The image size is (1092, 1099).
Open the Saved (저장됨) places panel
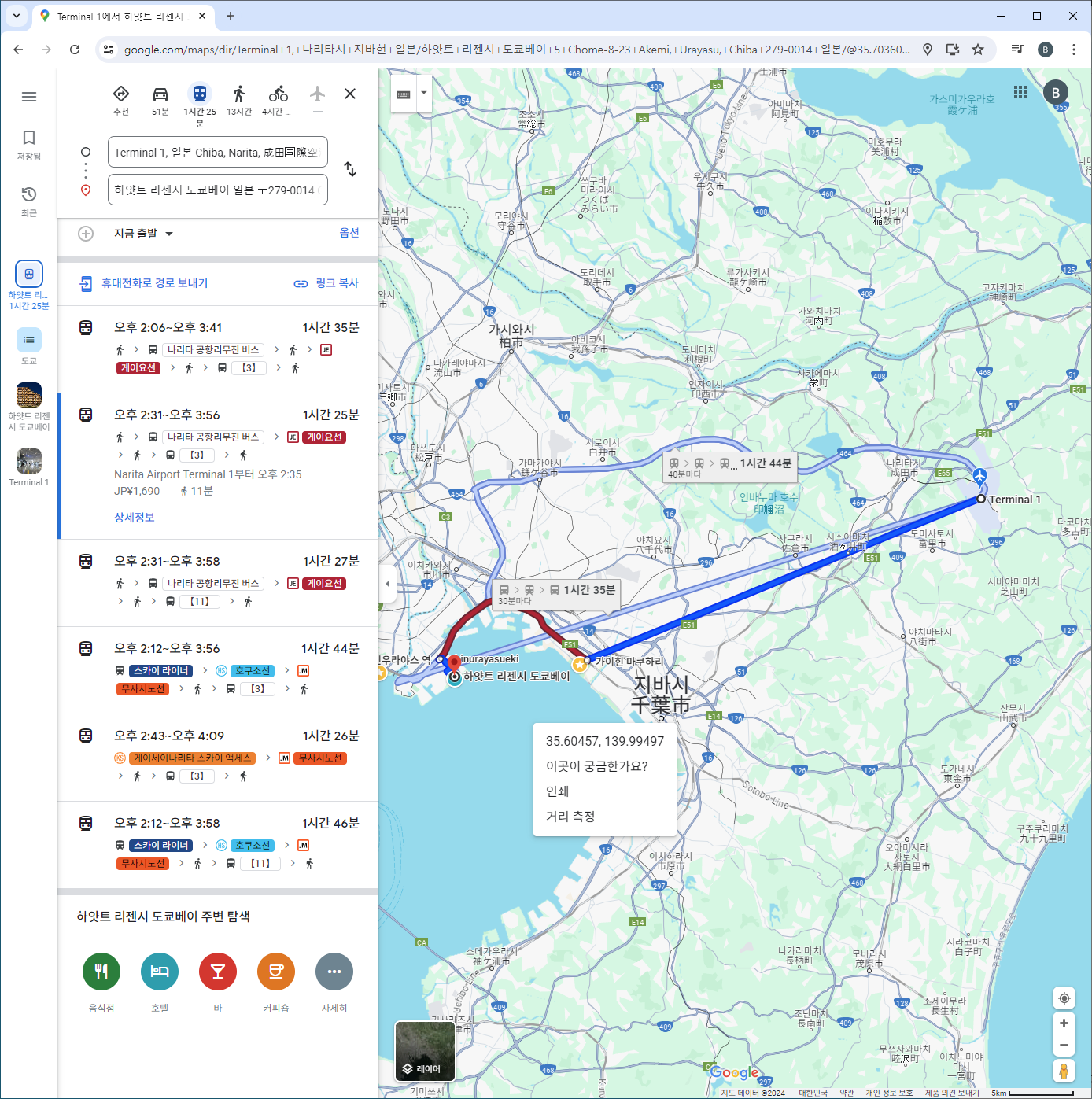point(29,146)
